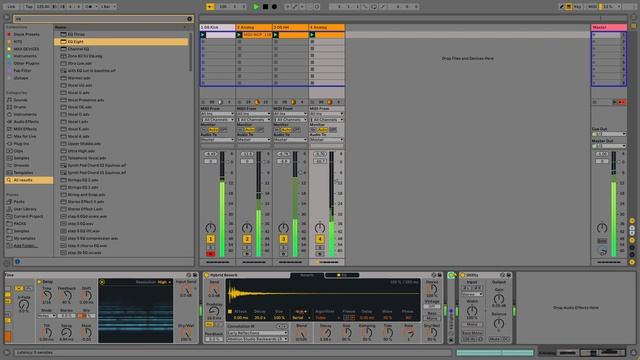The image size is (640, 360).
Task: Select All results in browser sidebar
Action: 29,180
